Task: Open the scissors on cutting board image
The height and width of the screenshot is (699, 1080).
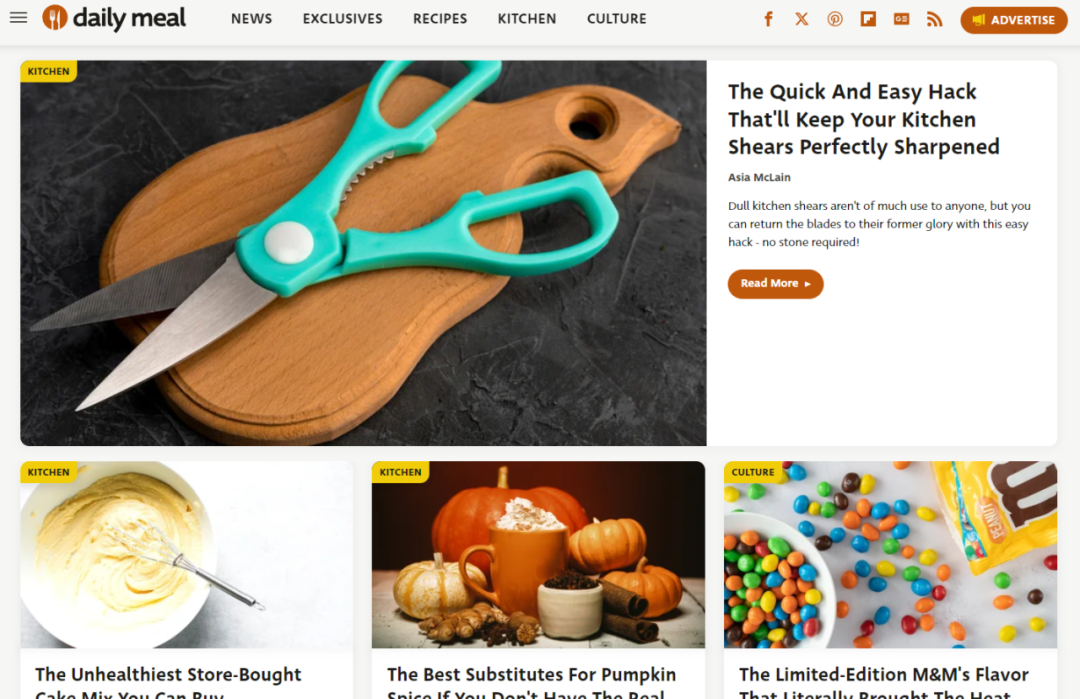Action: pos(363,253)
